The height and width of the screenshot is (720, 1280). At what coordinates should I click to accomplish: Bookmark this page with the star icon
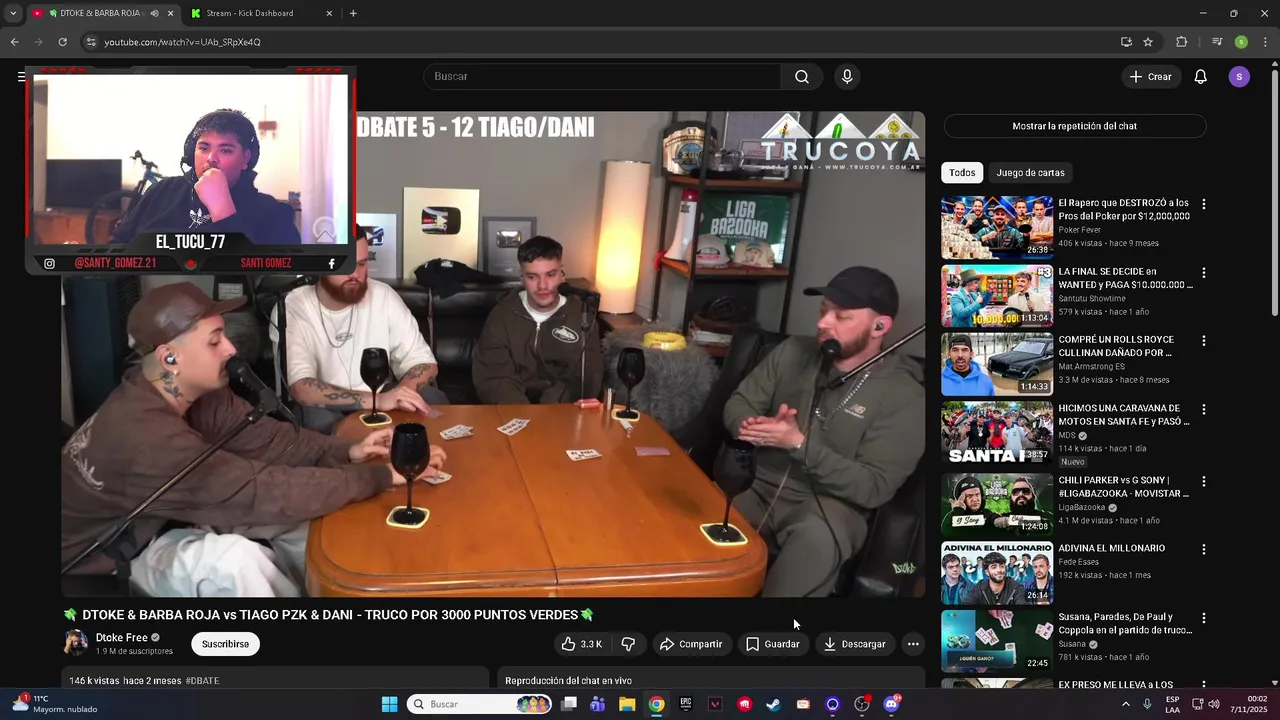[1148, 42]
